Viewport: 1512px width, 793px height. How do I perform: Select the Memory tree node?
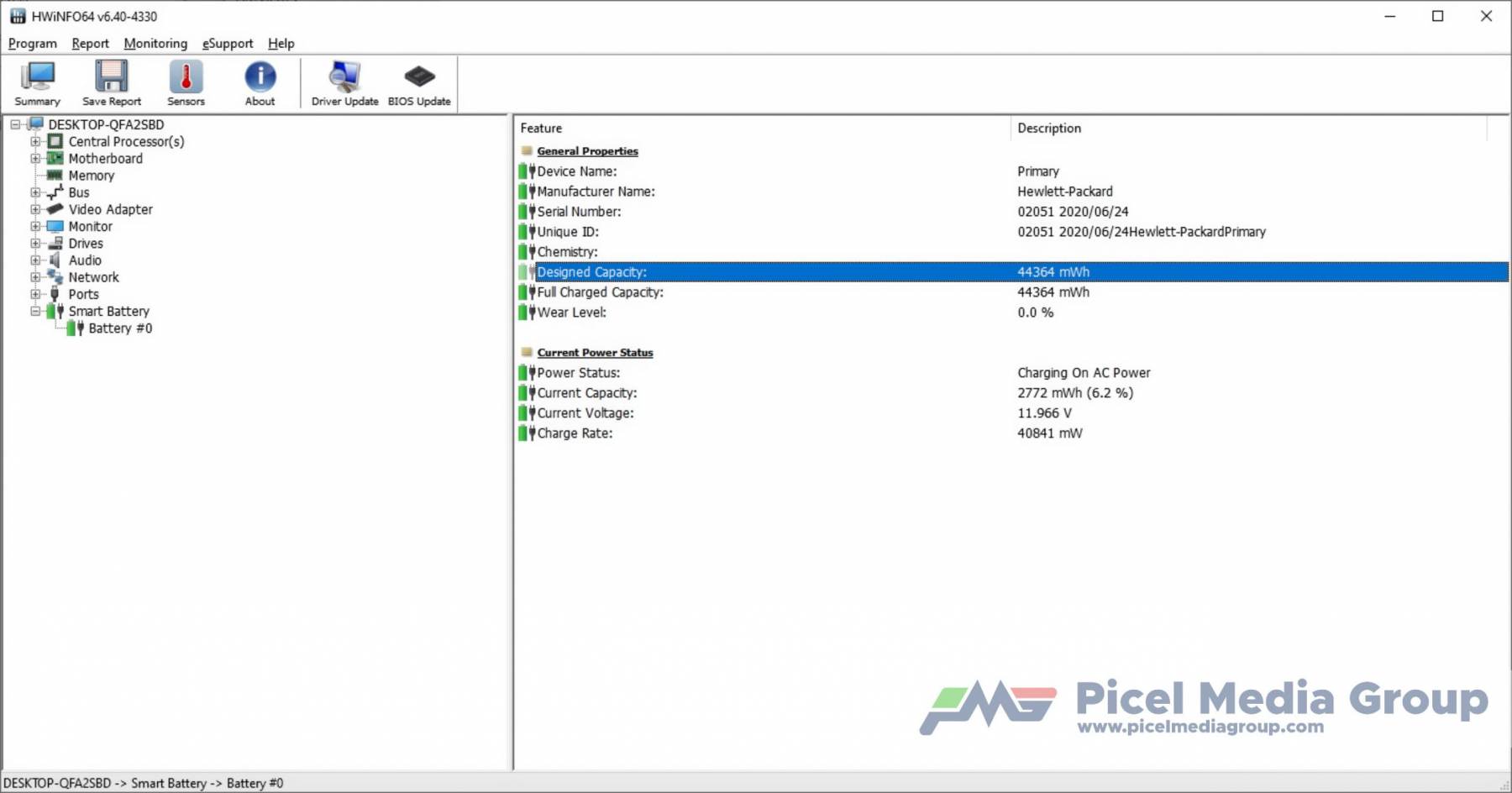point(91,176)
